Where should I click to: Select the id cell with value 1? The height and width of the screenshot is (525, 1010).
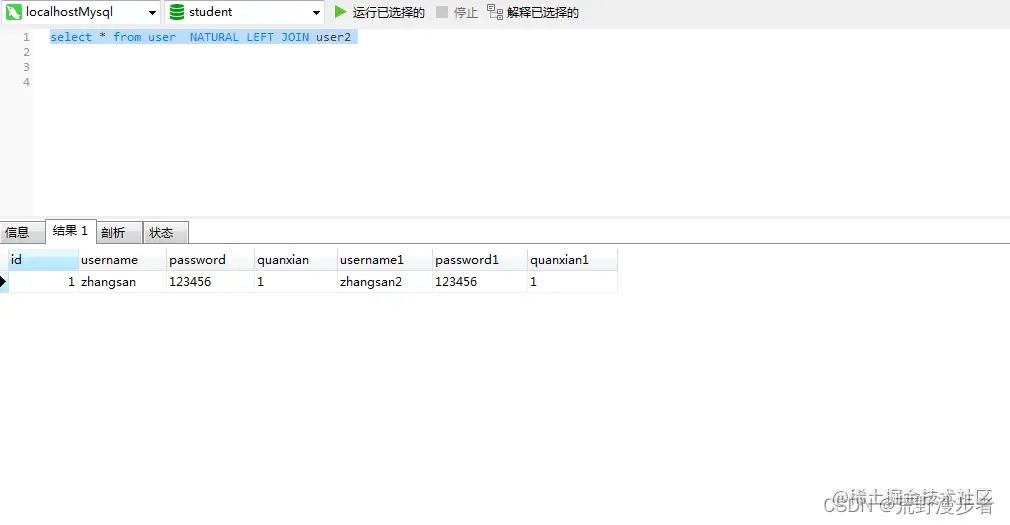(x=43, y=282)
